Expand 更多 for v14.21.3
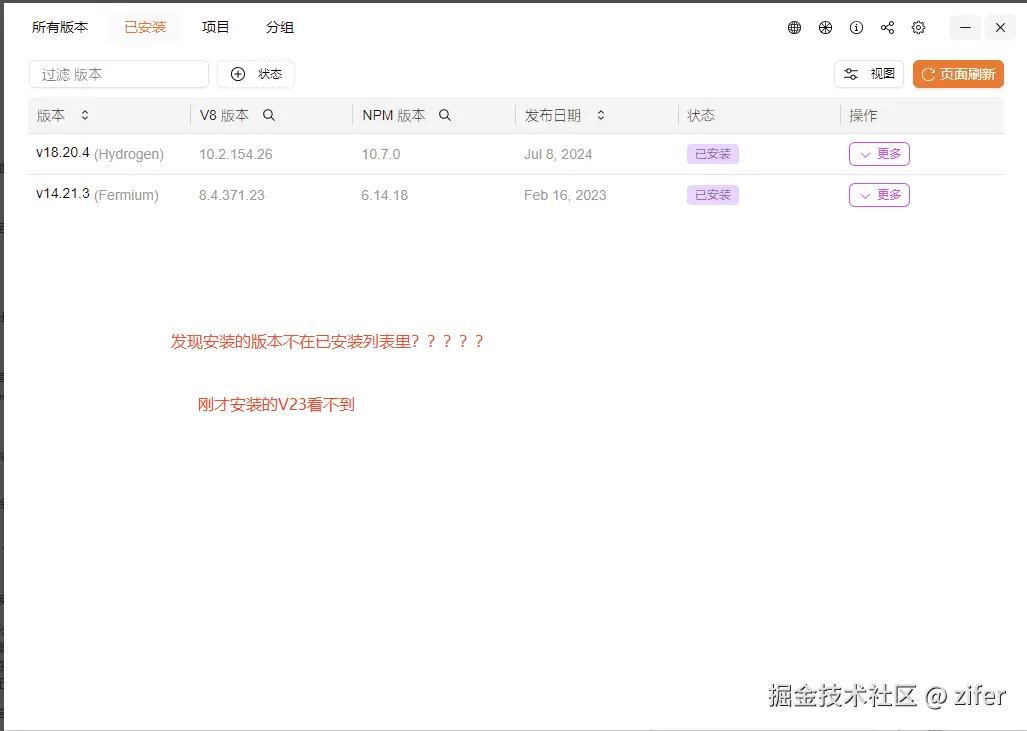Viewport: 1027px width, 731px height. click(x=879, y=195)
